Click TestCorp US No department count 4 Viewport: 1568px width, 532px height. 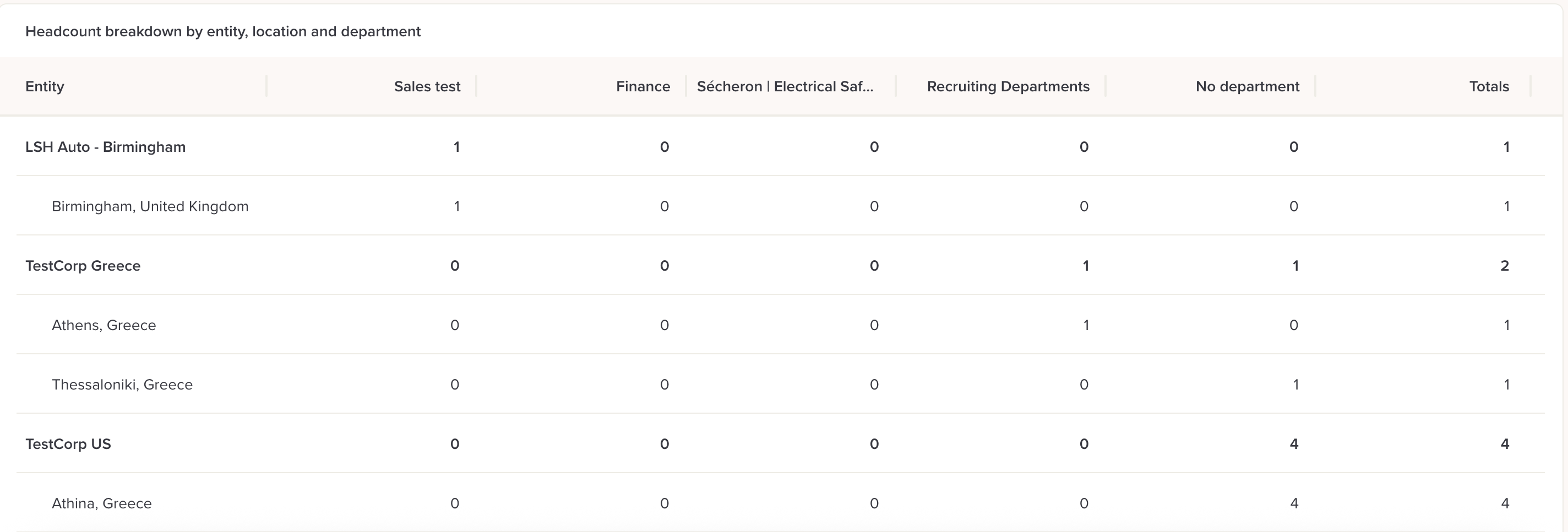(x=1293, y=444)
